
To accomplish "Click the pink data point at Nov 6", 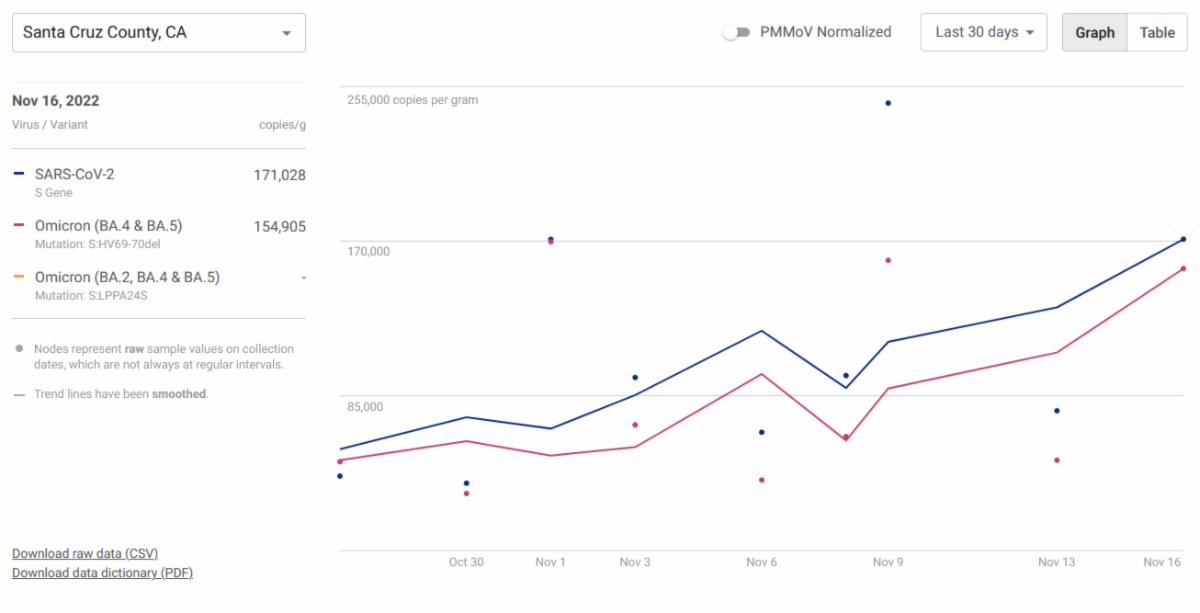I will click(761, 480).
